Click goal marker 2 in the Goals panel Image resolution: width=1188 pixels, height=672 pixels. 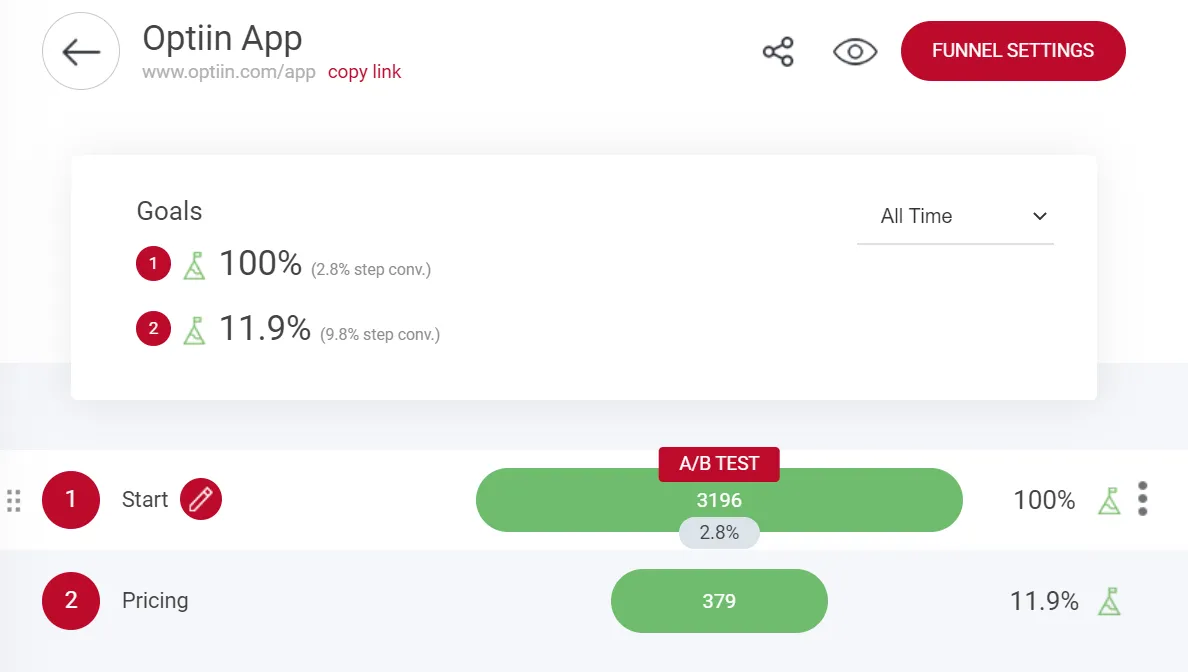coord(152,328)
